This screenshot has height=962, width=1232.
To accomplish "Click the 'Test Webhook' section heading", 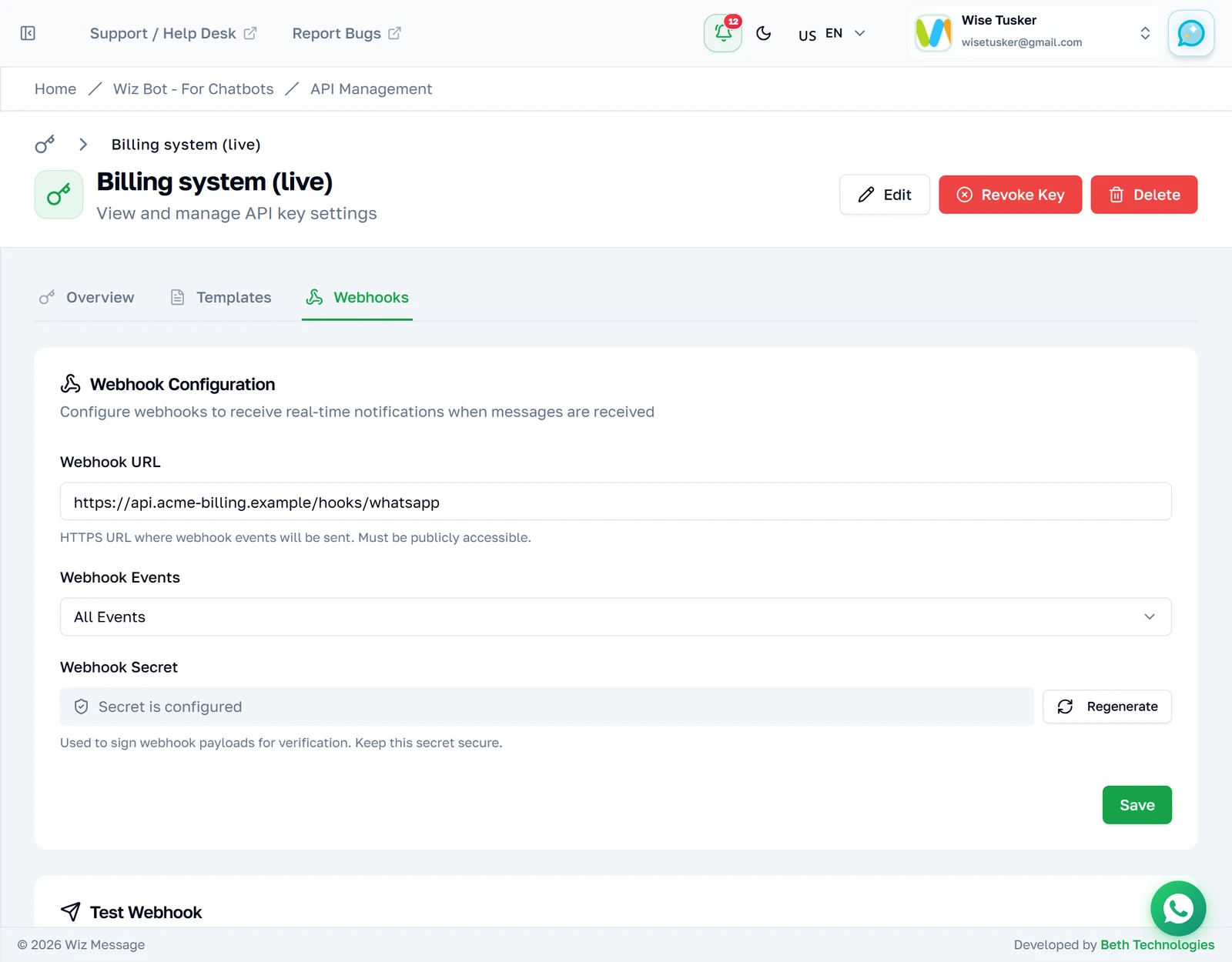I will point(146,912).
